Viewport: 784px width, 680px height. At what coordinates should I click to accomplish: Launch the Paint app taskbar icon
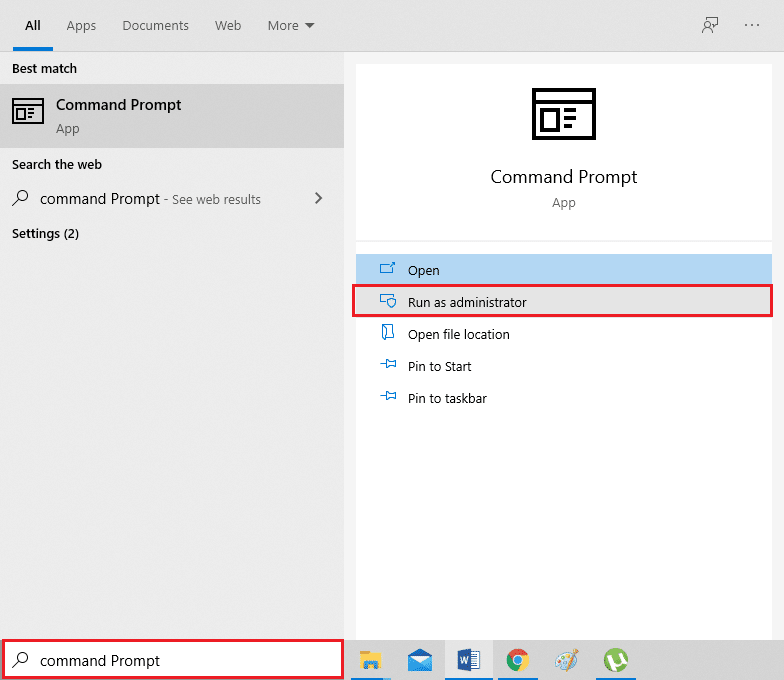[566, 660]
